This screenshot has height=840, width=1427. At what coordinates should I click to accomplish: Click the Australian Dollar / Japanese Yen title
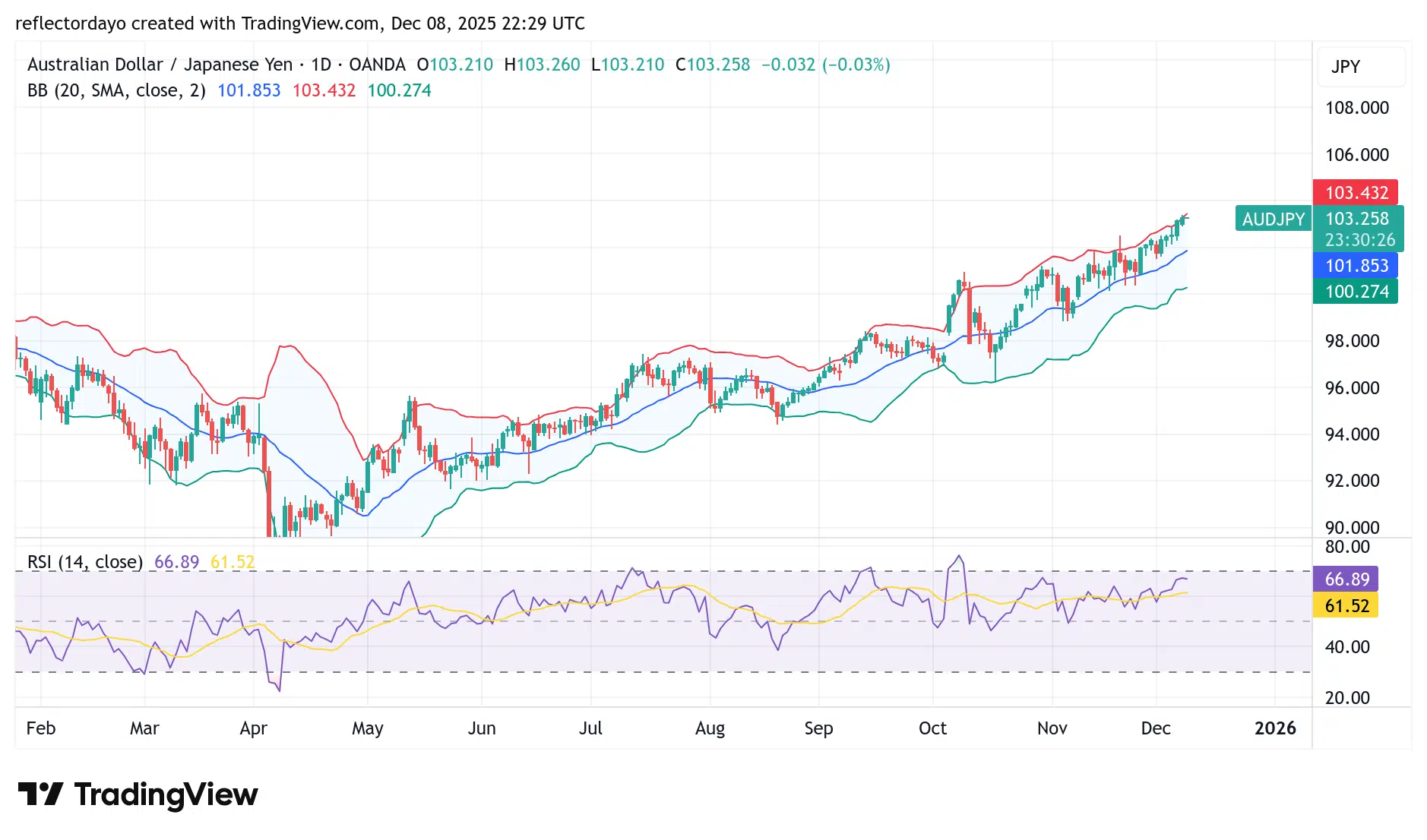(x=160, y=65)
